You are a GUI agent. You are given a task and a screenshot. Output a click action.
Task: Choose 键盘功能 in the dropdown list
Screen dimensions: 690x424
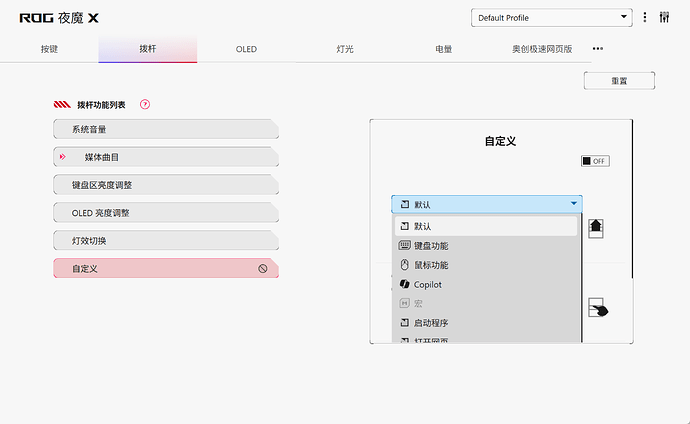point(431,246)
